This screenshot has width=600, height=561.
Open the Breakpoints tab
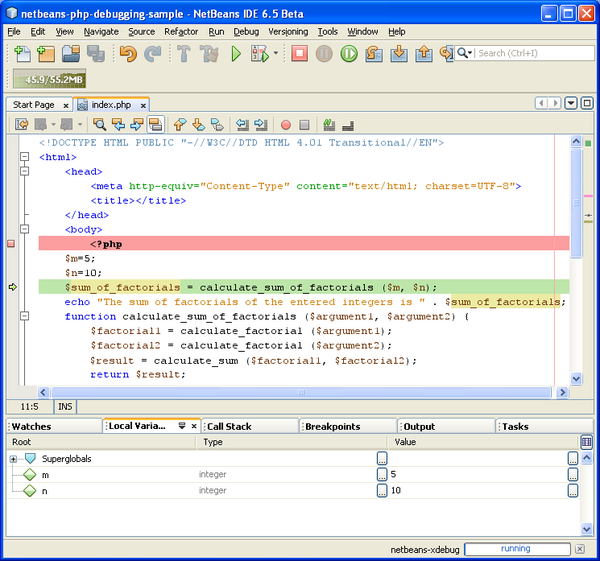click(332, 426)
